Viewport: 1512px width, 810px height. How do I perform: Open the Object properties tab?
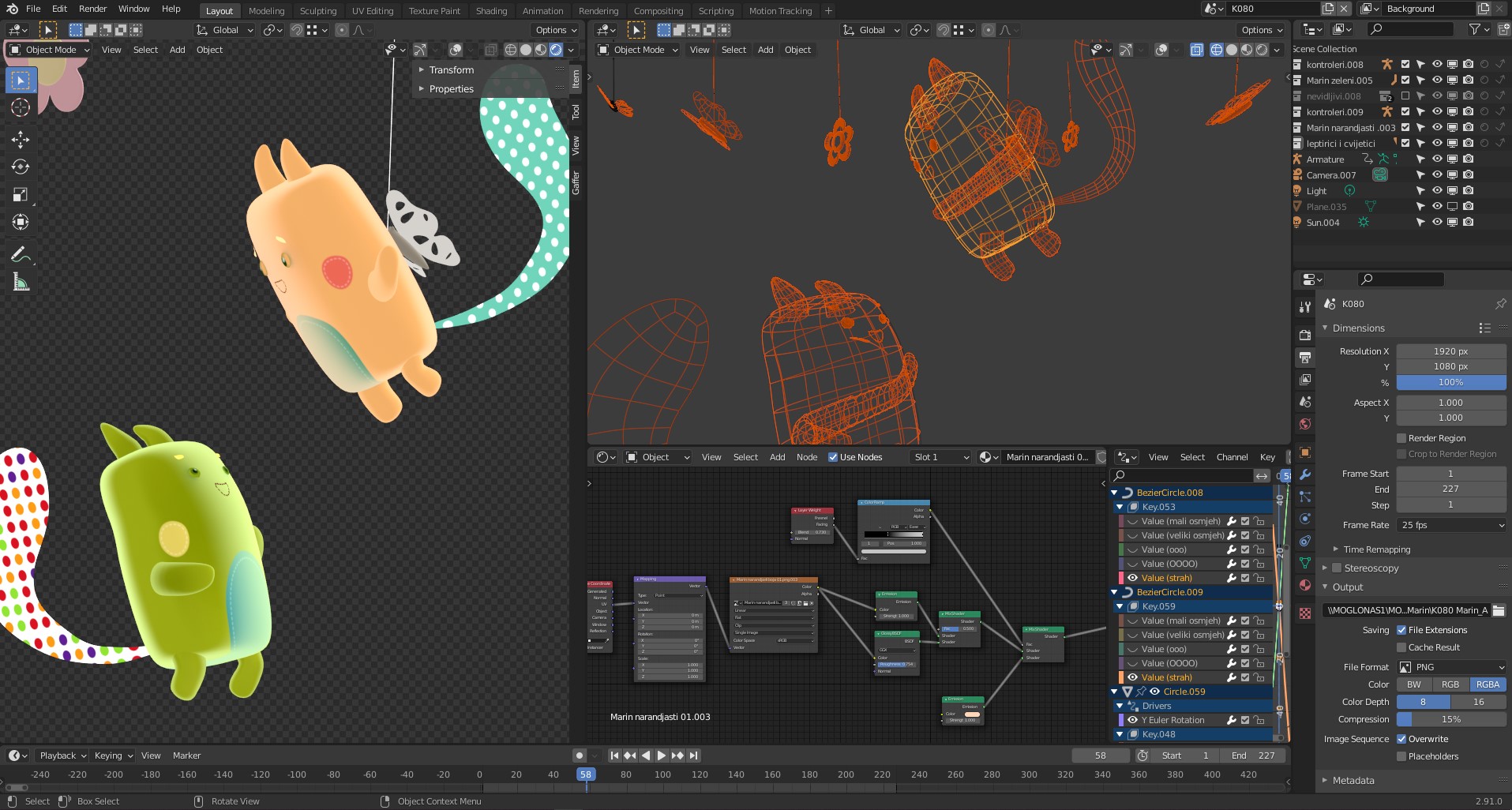click(1305, 452)
